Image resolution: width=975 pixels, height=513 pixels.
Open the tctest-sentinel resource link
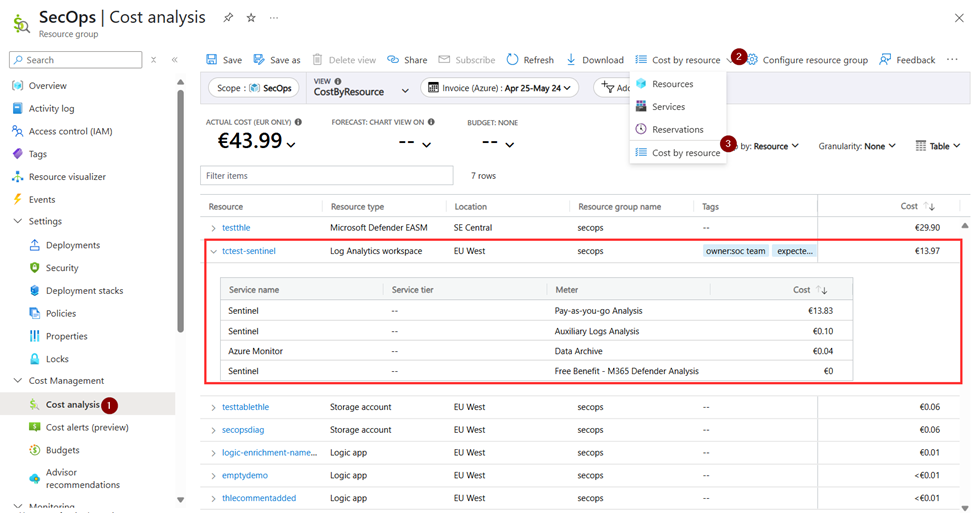pos(249,251)
